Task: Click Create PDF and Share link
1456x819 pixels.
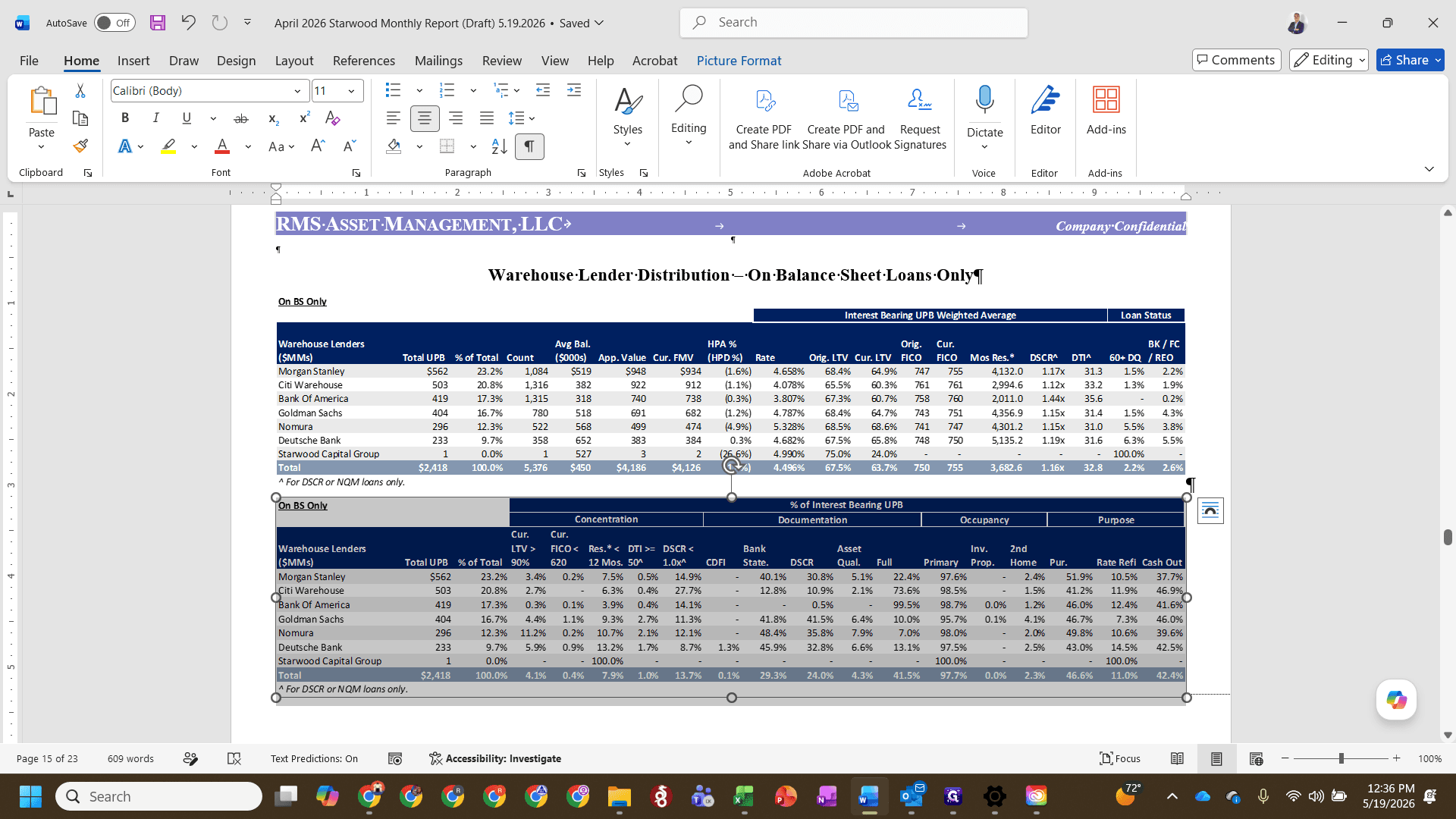Action: (x=764, y=118)
